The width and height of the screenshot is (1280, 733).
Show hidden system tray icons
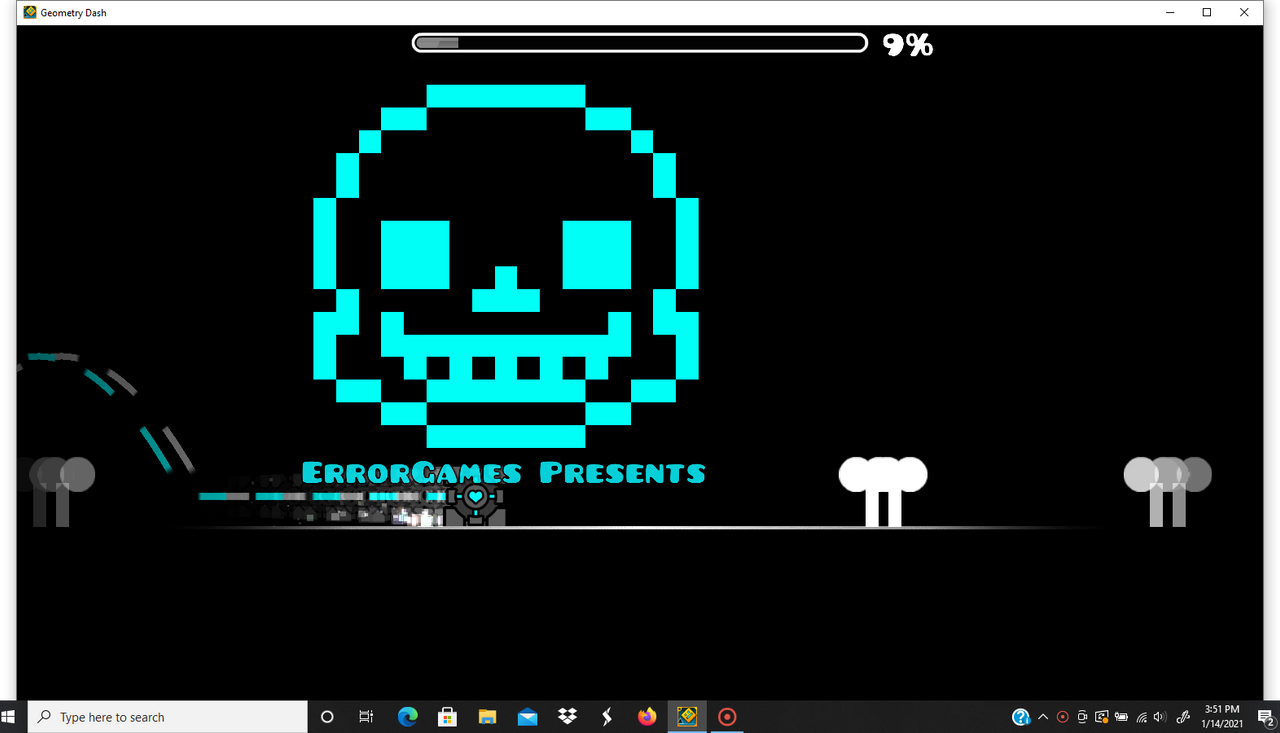click(x=1043, y=717)
